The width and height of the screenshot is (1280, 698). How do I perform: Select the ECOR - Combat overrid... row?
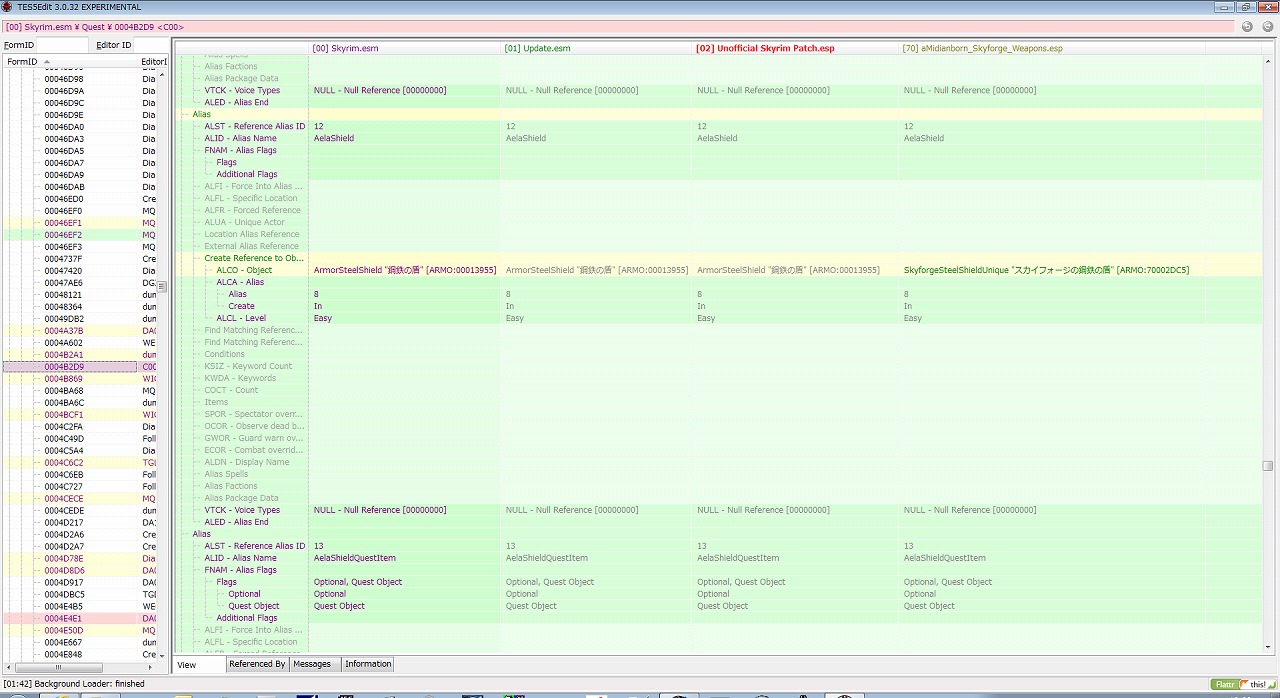click(x=254, y=450)
